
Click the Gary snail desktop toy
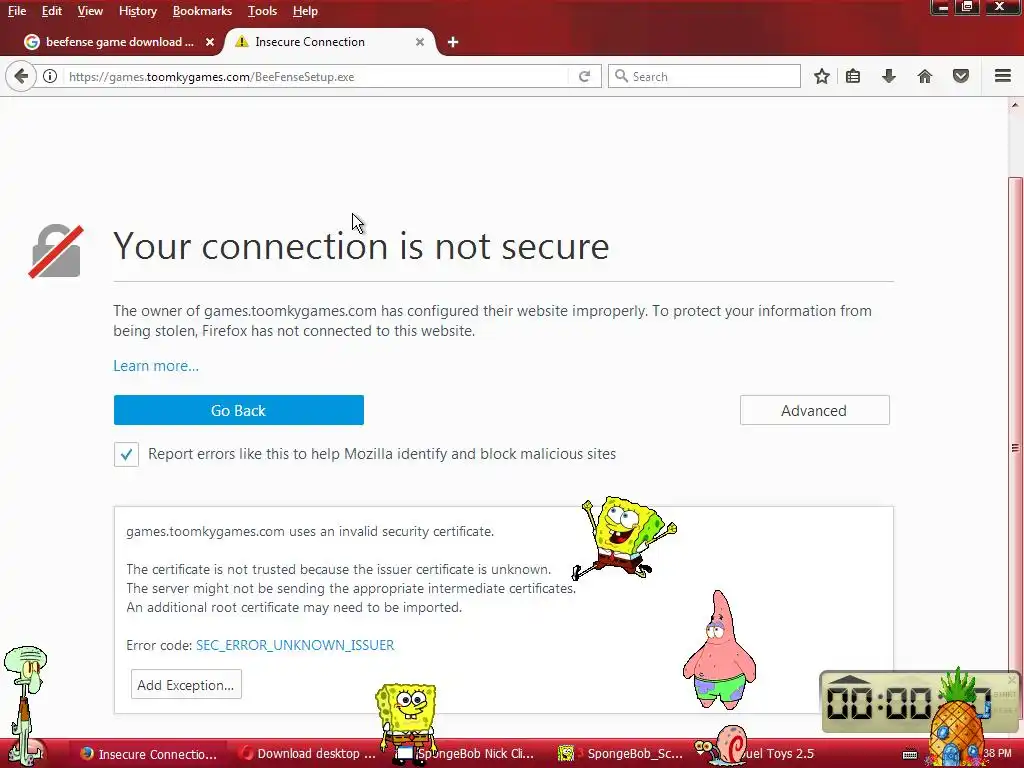click(722, 744)
